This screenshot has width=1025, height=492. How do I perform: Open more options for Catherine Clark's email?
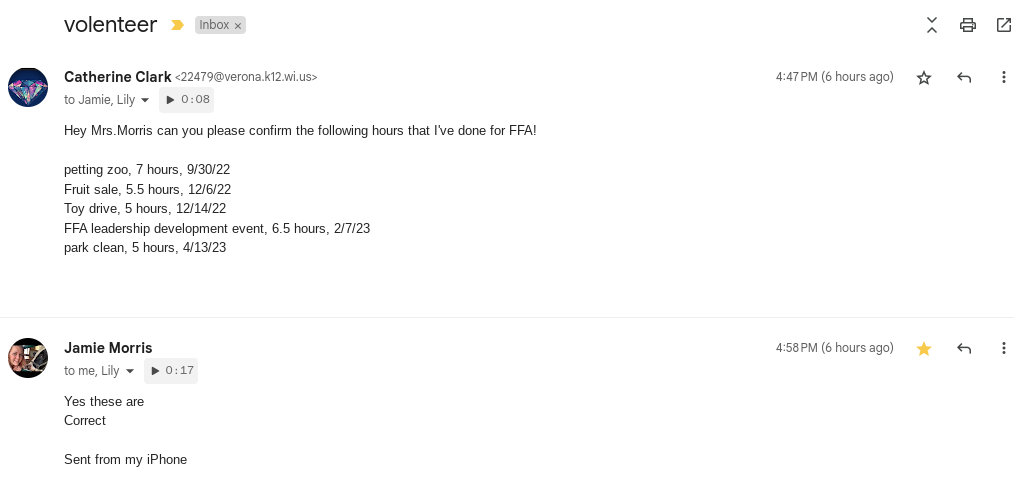pos(1003,78)
